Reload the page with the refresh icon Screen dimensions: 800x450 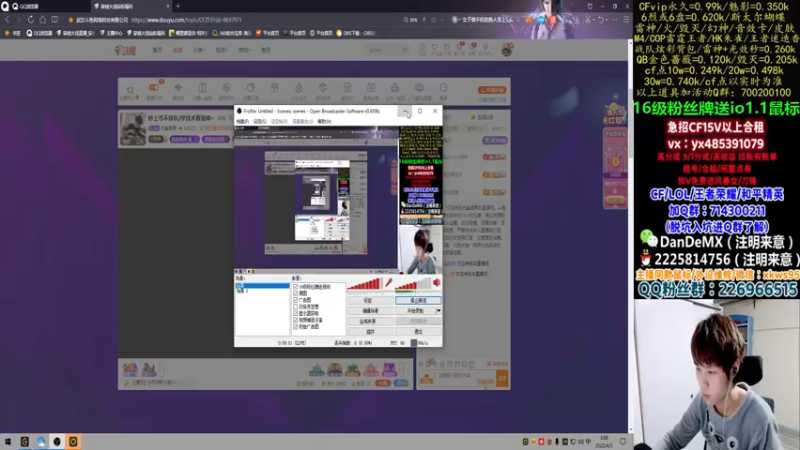pos(31,20)
